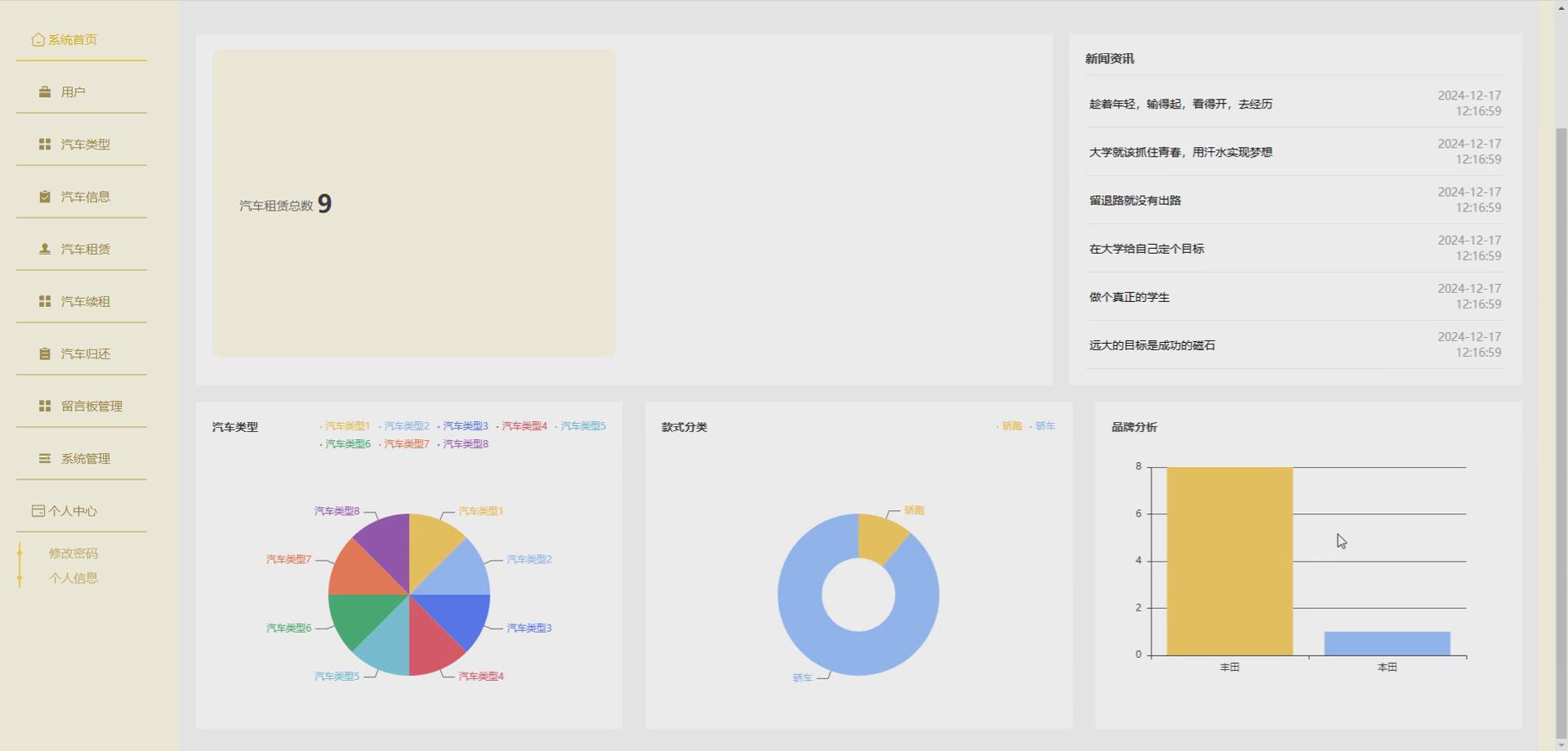Open the 用户 menu
The width and height of the screenshot is (1568, 751).
[82, 92]
